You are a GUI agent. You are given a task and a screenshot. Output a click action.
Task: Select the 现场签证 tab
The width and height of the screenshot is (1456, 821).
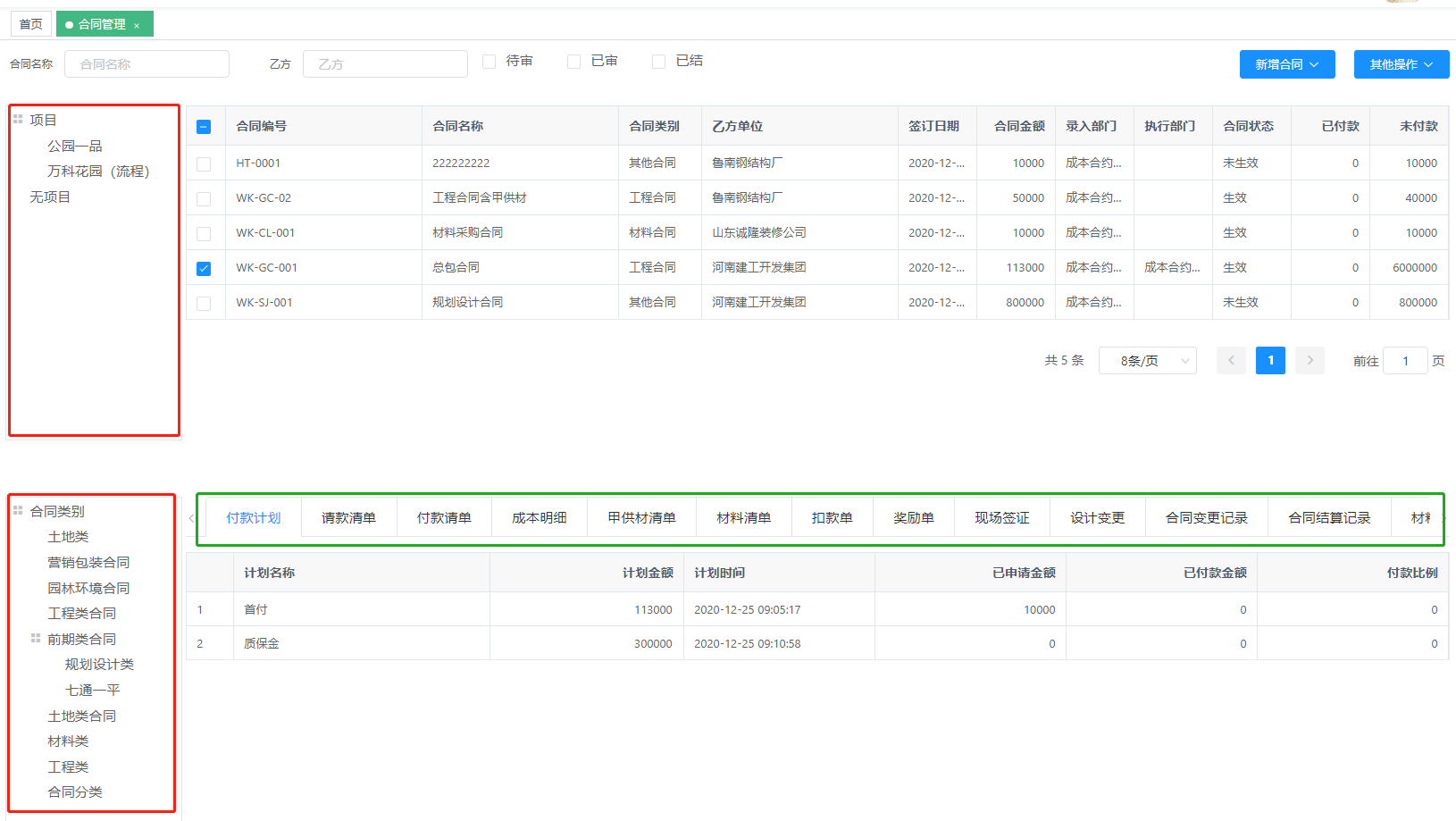(1002, 518)
